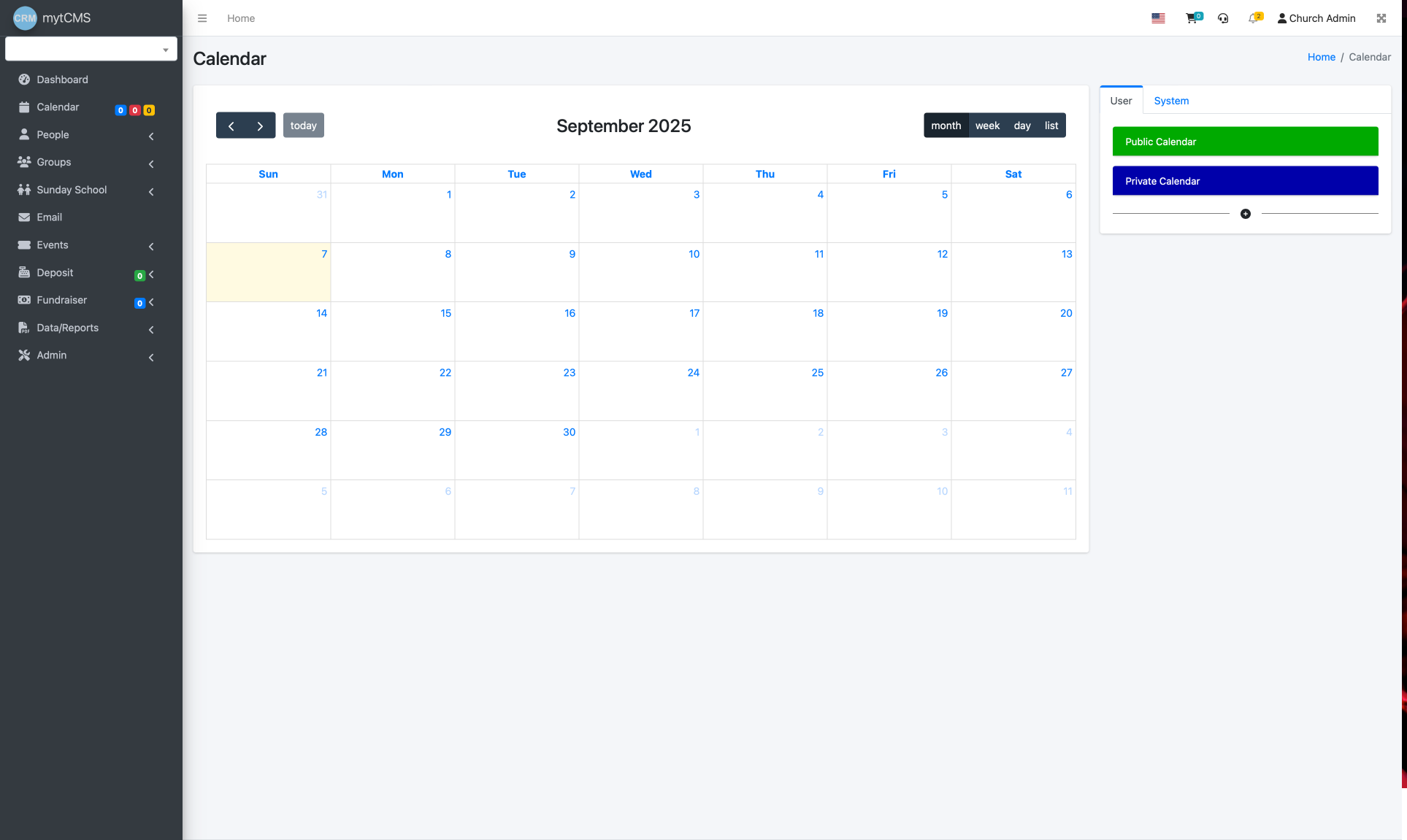Select the blue Private Calendar bar

(1245, 181)
